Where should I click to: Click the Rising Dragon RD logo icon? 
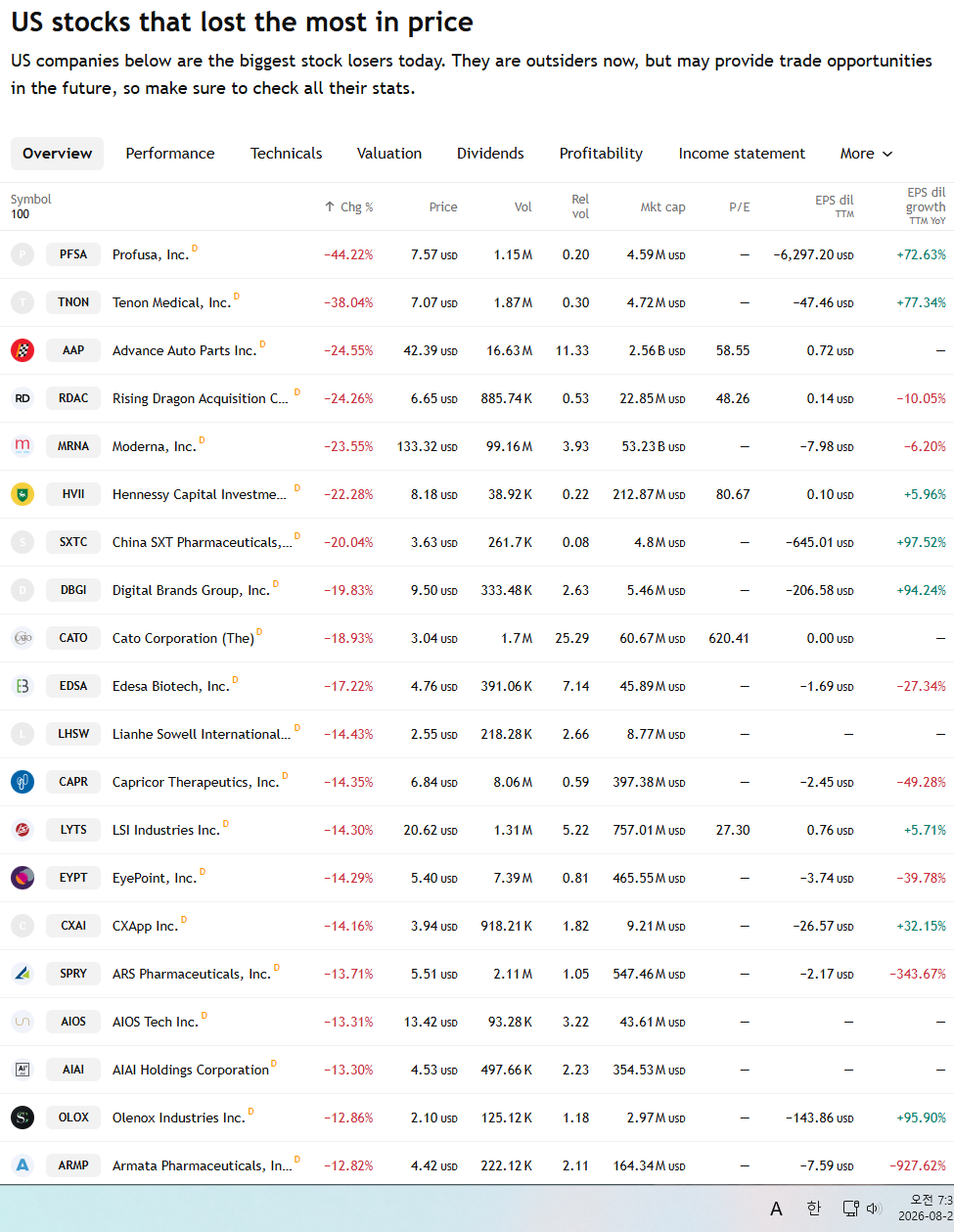click(x=23, y=398)
